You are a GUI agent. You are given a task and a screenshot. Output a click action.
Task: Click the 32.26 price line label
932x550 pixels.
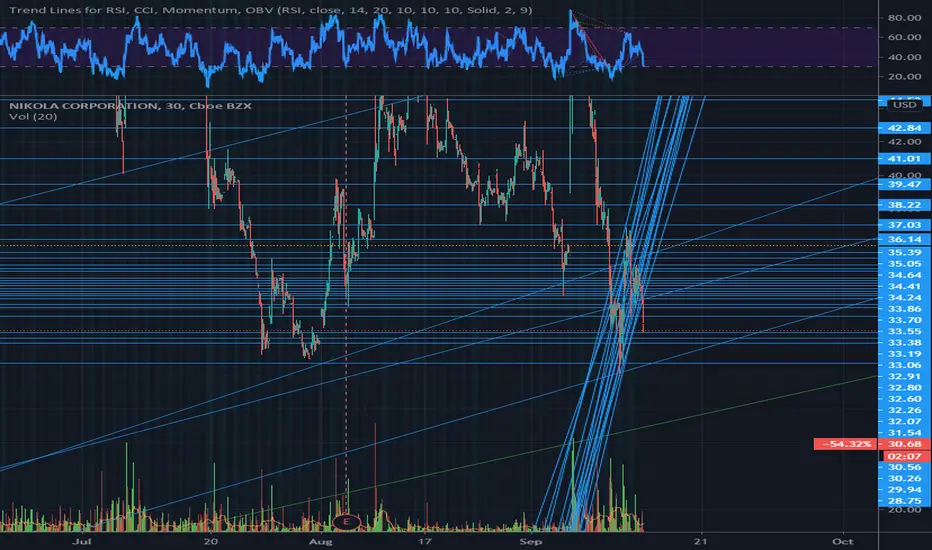(904, 410)
